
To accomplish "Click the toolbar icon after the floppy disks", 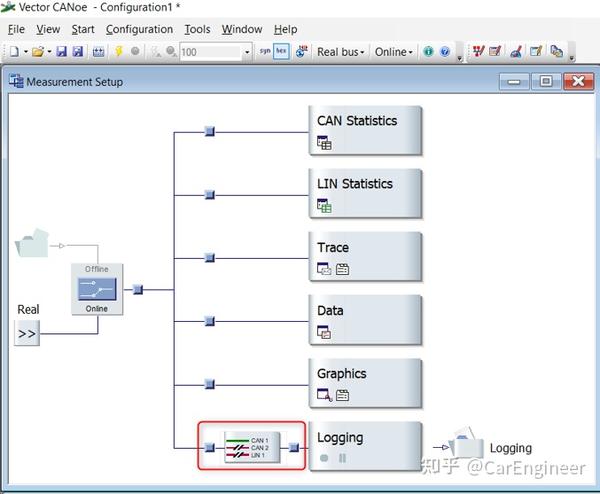I will tap(98, 52).
